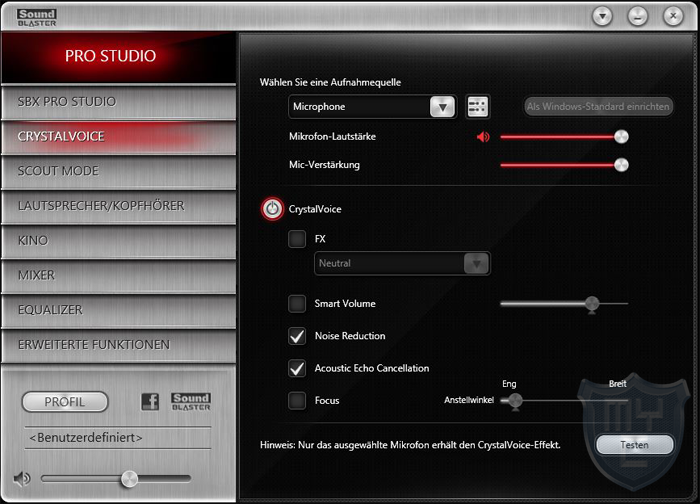Enable the FX checkbox
This screenshot has height=504, width=700.
297,239
